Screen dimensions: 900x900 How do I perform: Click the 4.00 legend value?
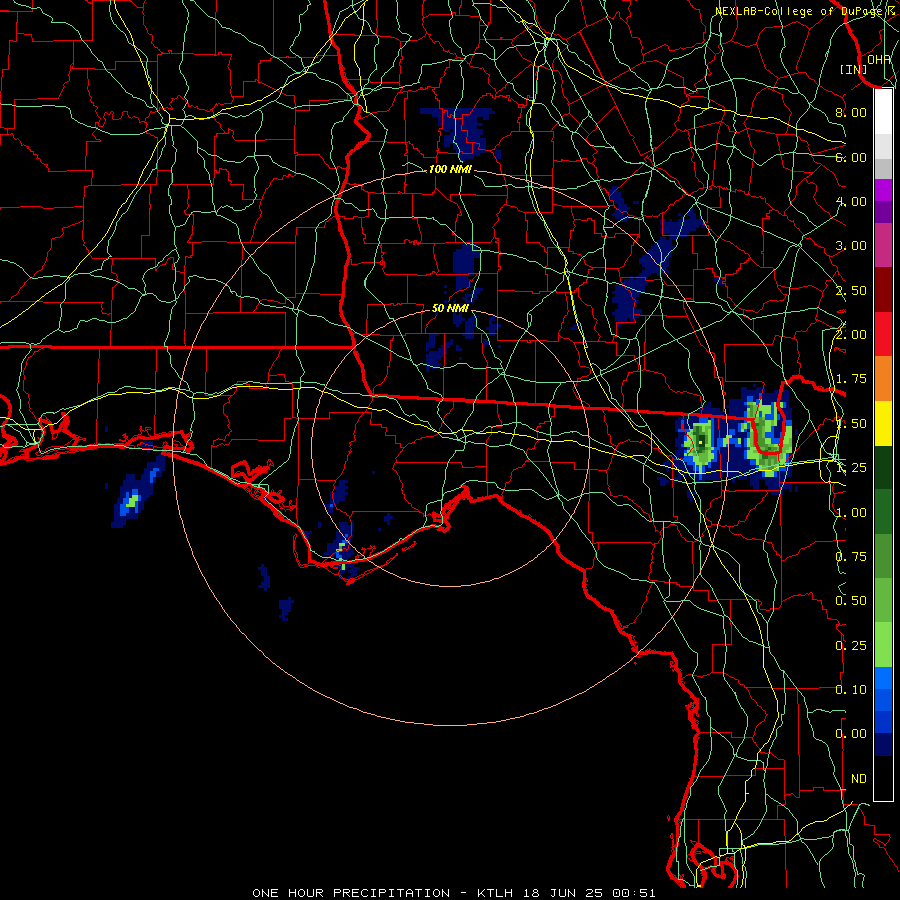[x=851, y=201]
